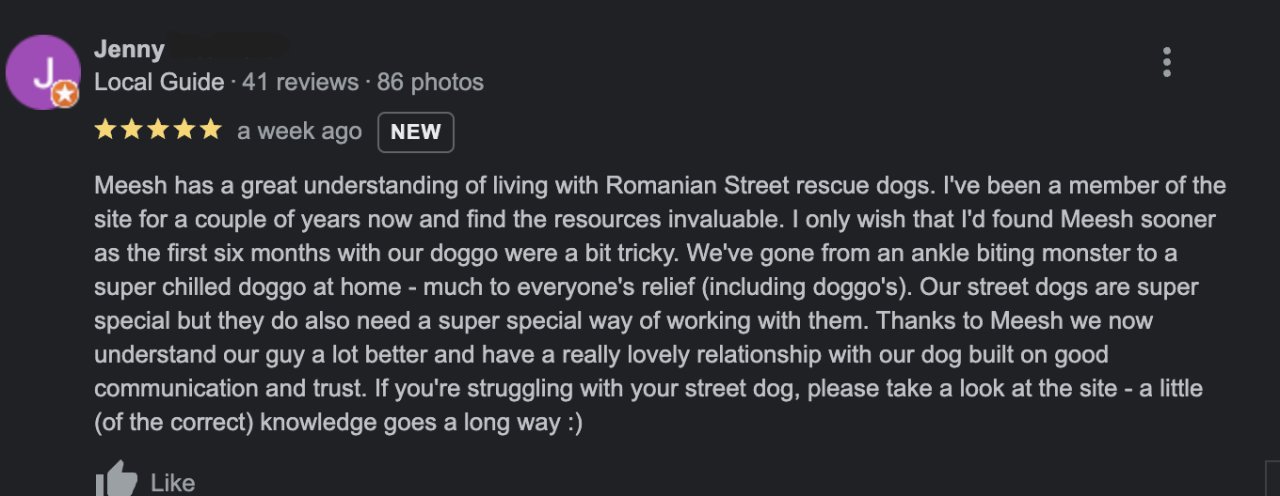Image resolution: width=1280 pixels, height=496 pixels.
Task: Click the NEW badge beside the timestamp
Action: point(415,132)
